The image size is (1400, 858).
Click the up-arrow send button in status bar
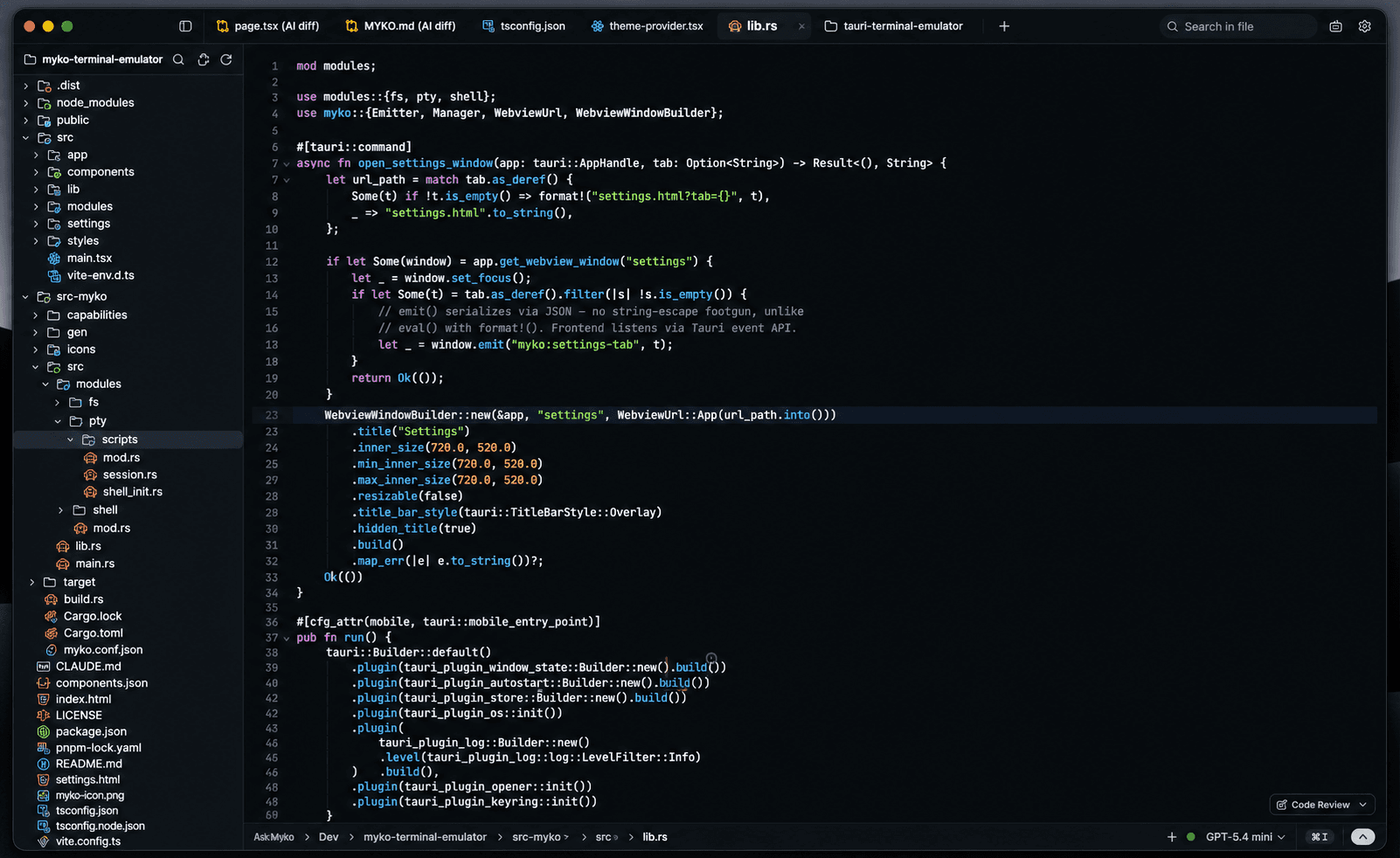tap(1362, 837)
